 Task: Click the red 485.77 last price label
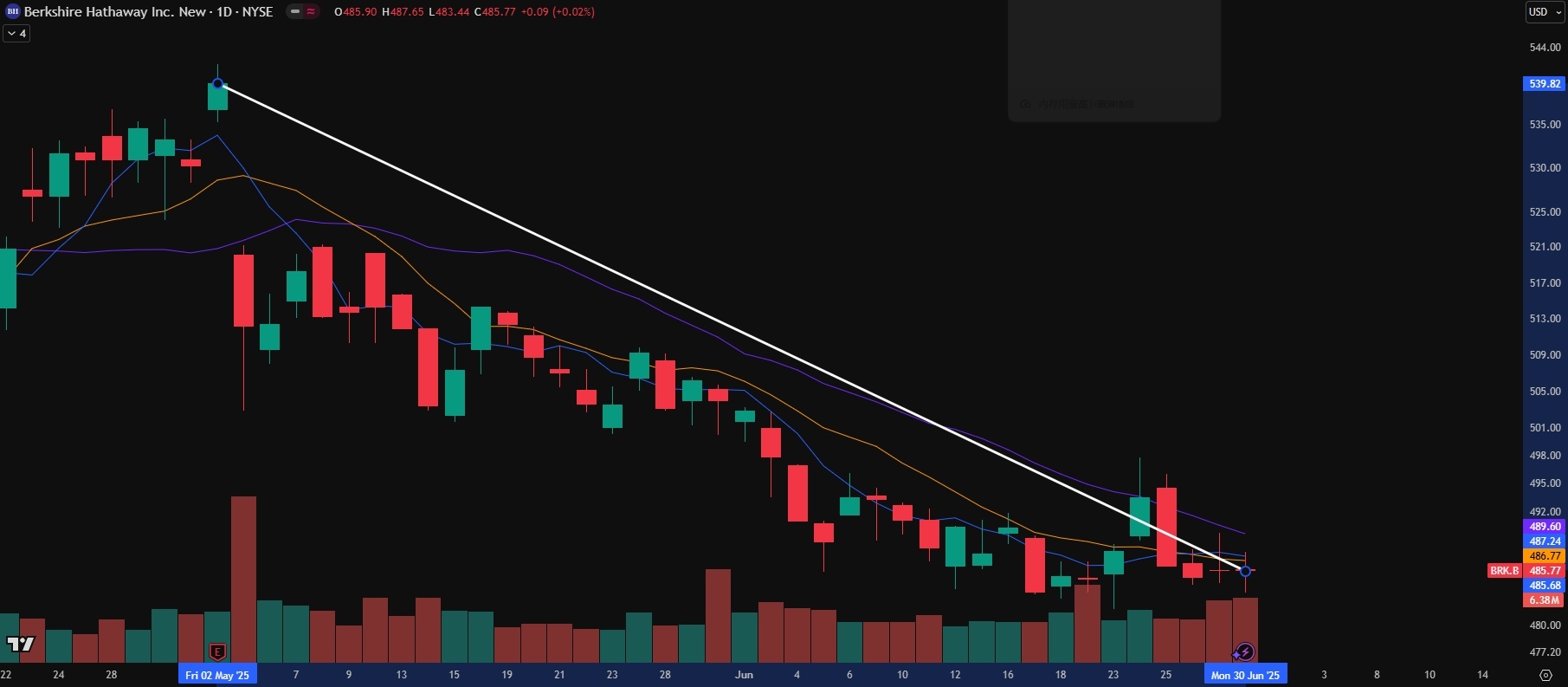1545,571
